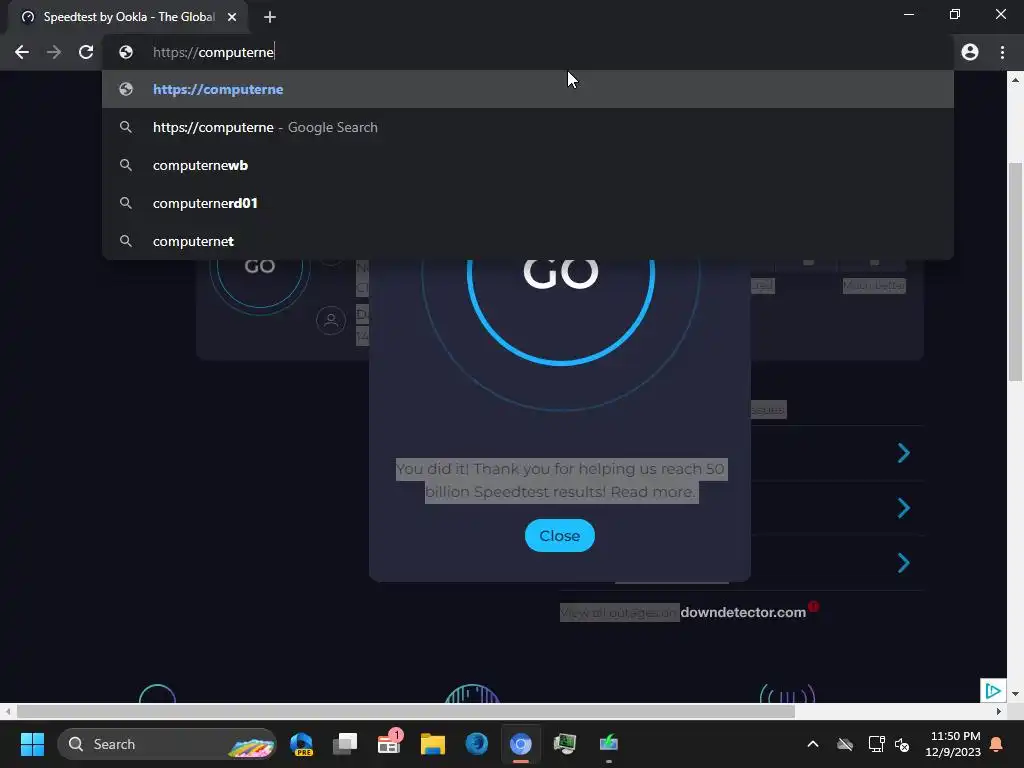The height and width of the screenshot is (768, 1024).
Task: Choose the https://computerne Google Search suggestion
Action: pos(528,127)
